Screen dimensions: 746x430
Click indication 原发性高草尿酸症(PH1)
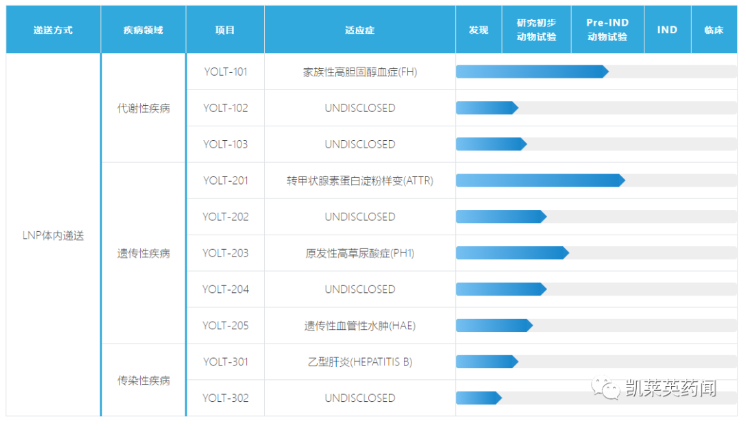(360, 253)
